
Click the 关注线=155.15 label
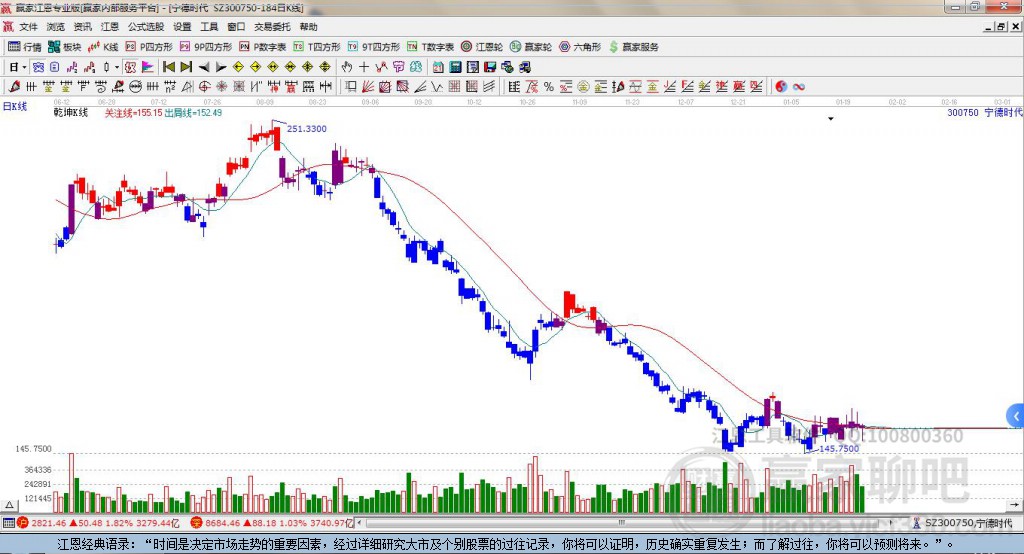[133, 113]
